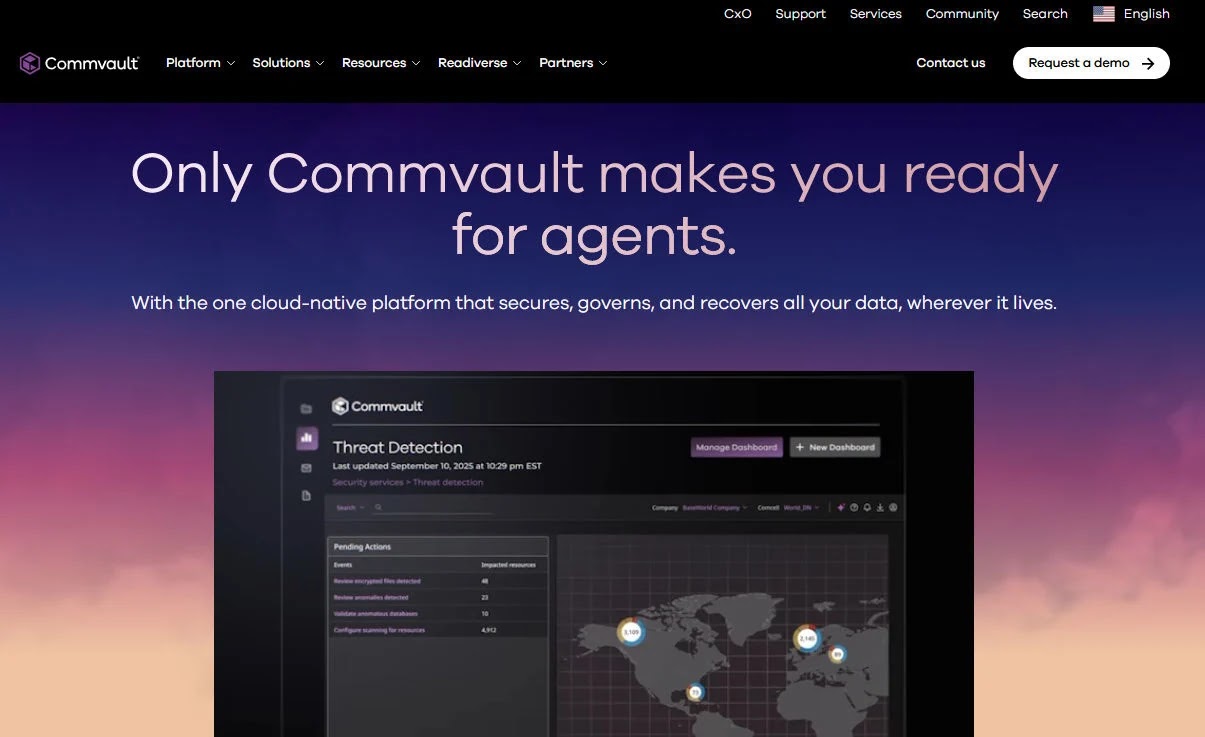Open the Search dropdown in the dashboard

350,507
